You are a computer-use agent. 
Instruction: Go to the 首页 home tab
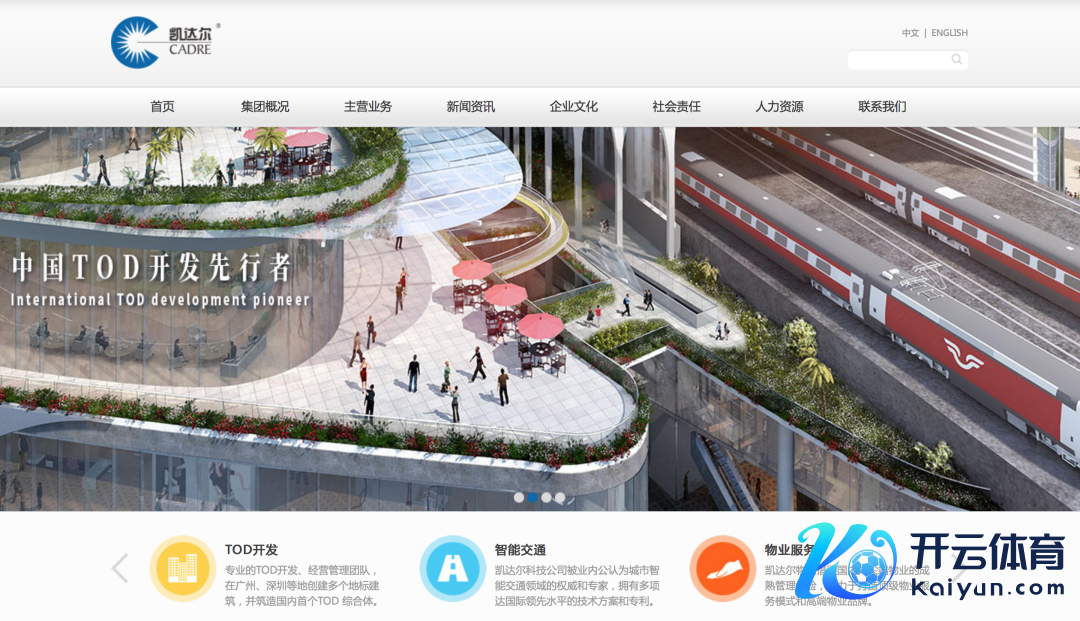pos(162,107)
